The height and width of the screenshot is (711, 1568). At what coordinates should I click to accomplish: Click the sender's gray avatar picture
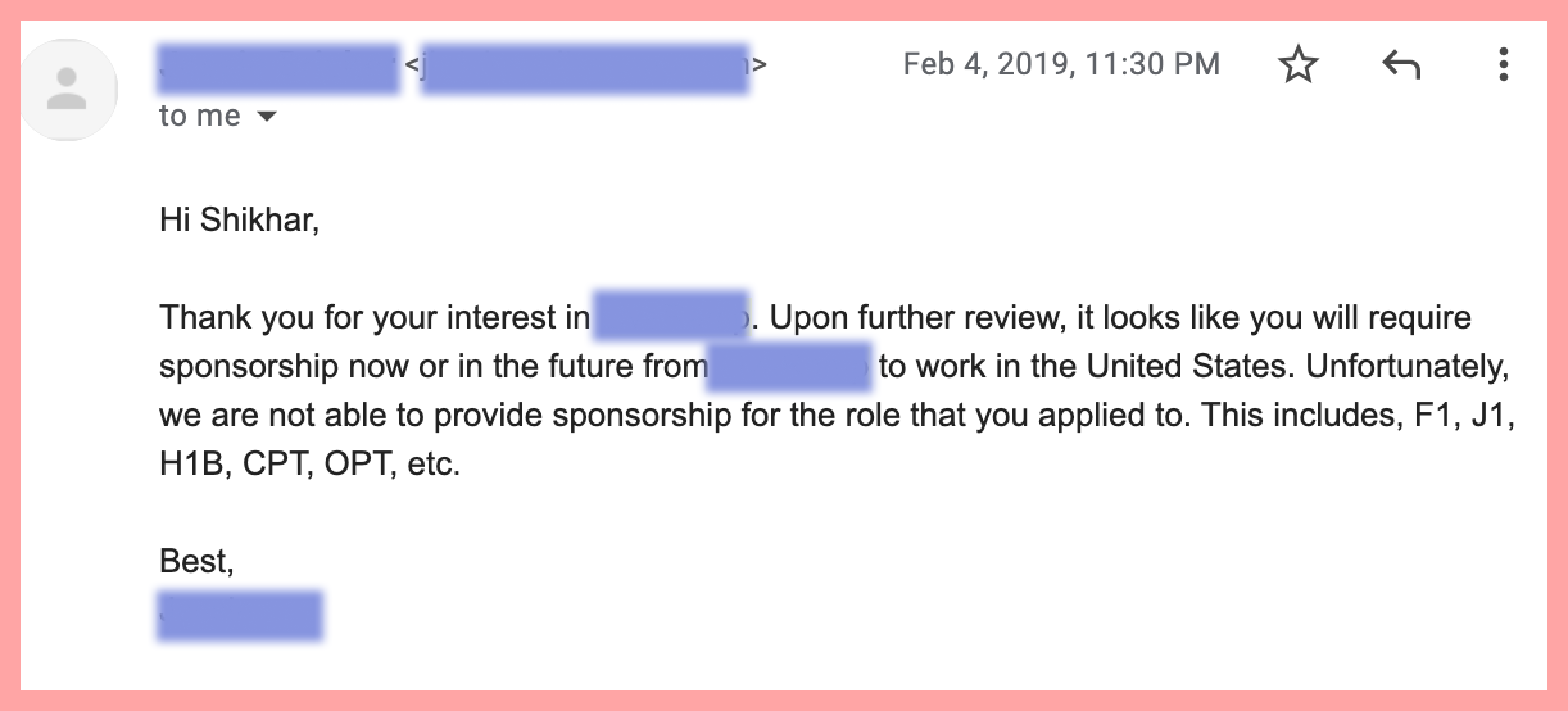tap(67, 89)
